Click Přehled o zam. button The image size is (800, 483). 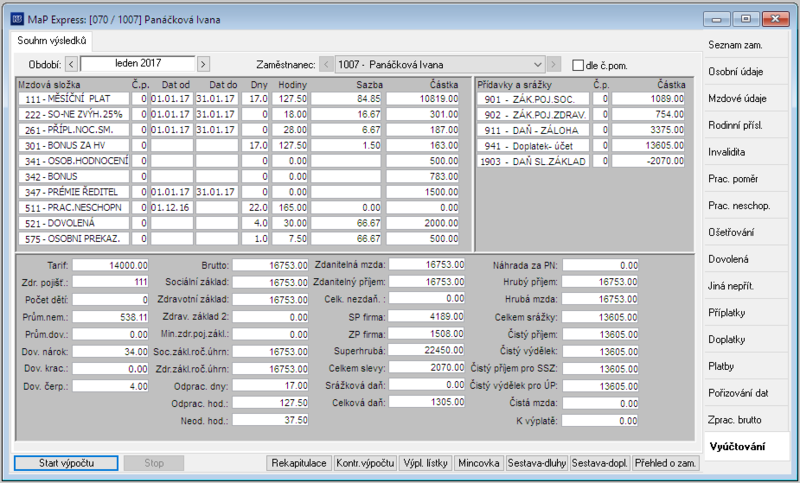tap(665, 463)
